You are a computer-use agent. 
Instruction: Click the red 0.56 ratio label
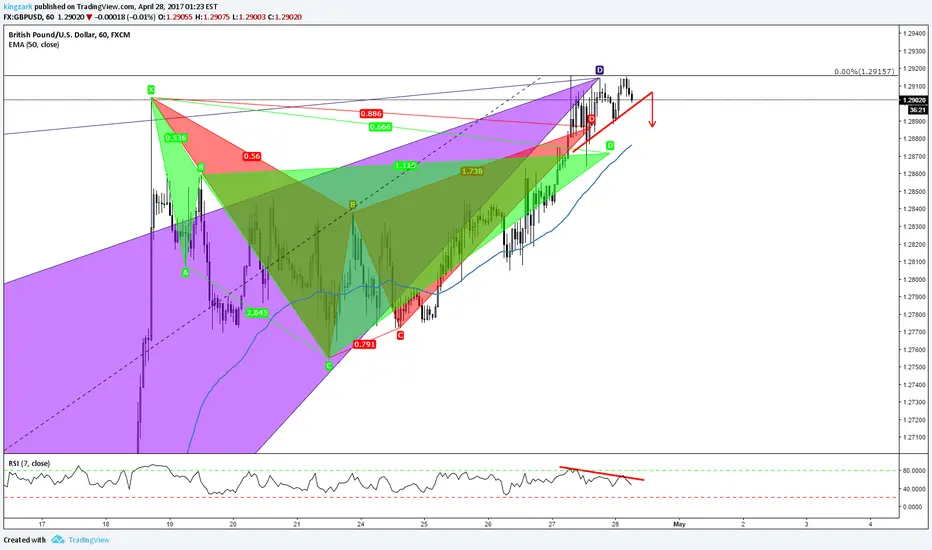[x=251, y=156]
